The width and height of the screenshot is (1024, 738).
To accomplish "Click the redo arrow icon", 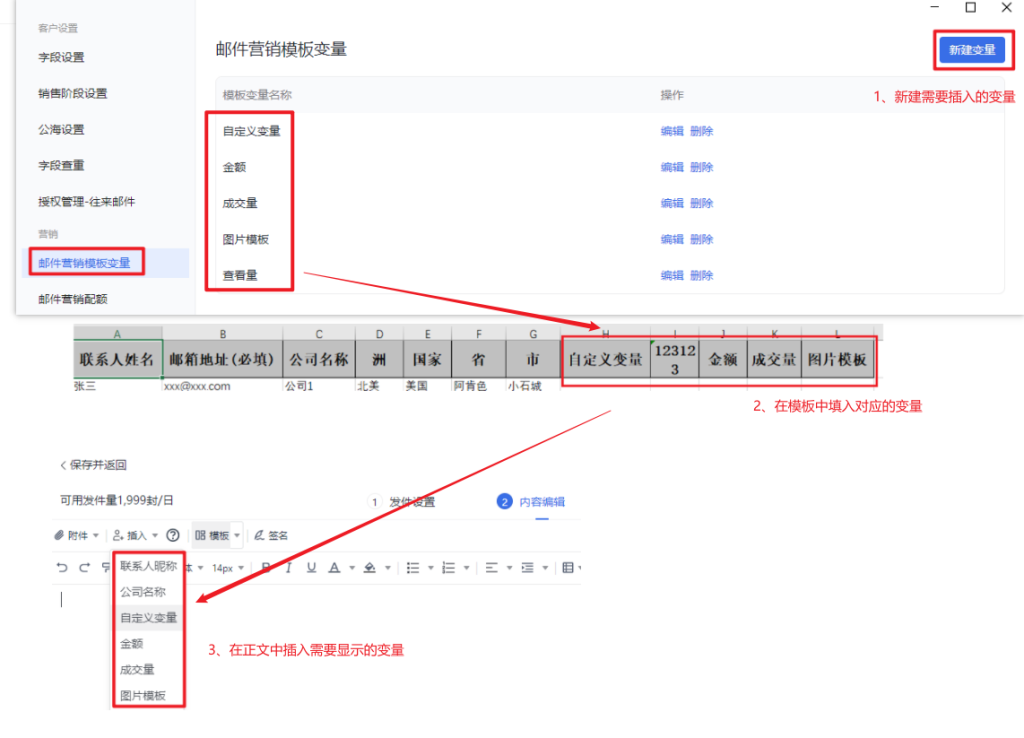I will tap(84, 568).
